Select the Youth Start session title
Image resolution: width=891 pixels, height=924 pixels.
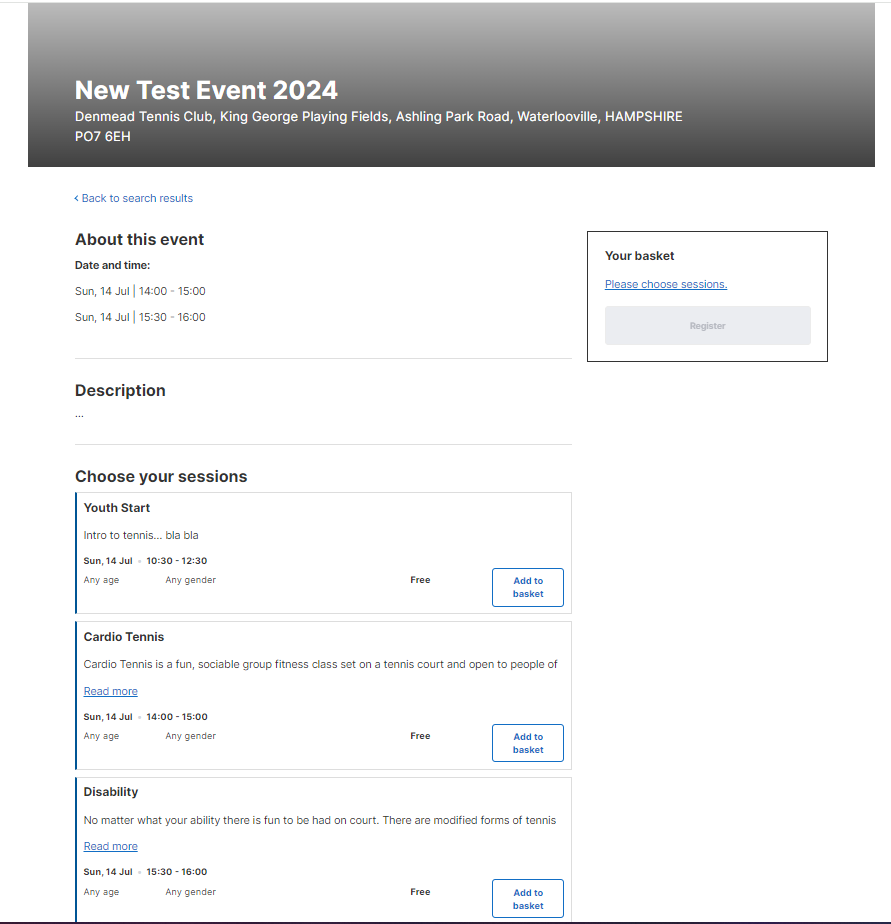click(x=117, y=508)
